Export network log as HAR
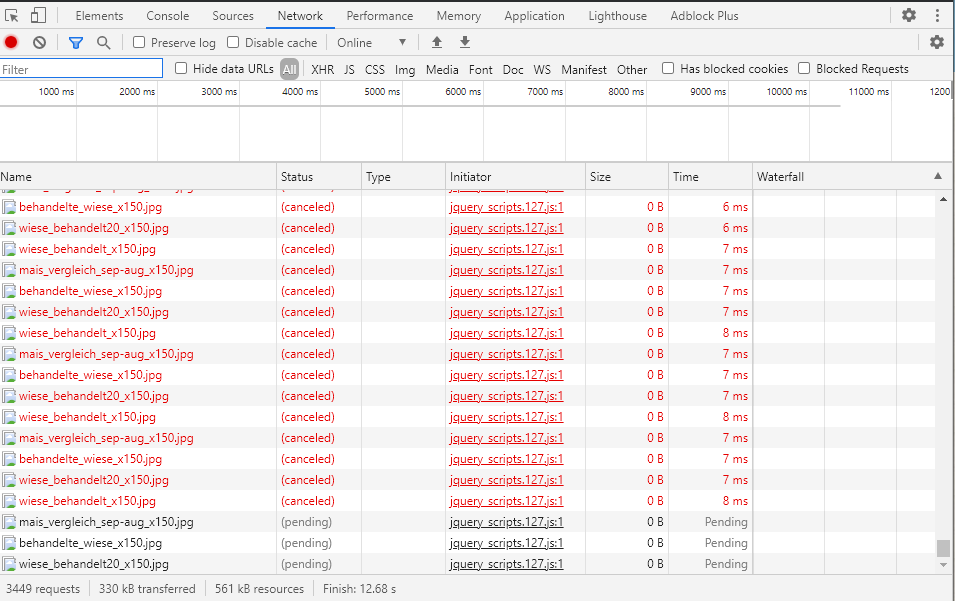This screenshot has width=955, height=601. 464,42
